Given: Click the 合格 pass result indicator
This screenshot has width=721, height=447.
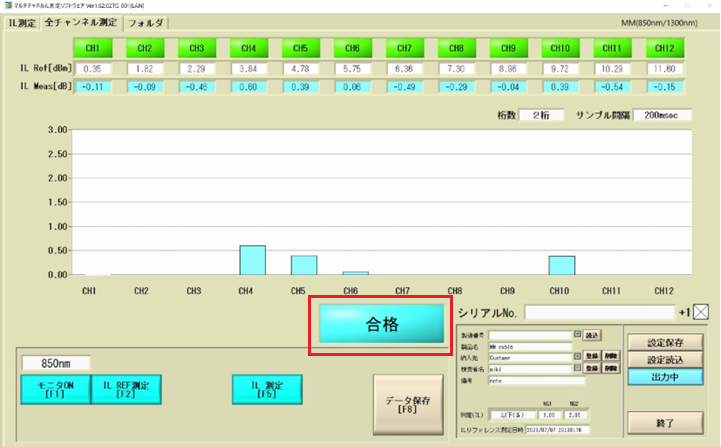Looking at the screenshot, I should [x=381, y=325].
